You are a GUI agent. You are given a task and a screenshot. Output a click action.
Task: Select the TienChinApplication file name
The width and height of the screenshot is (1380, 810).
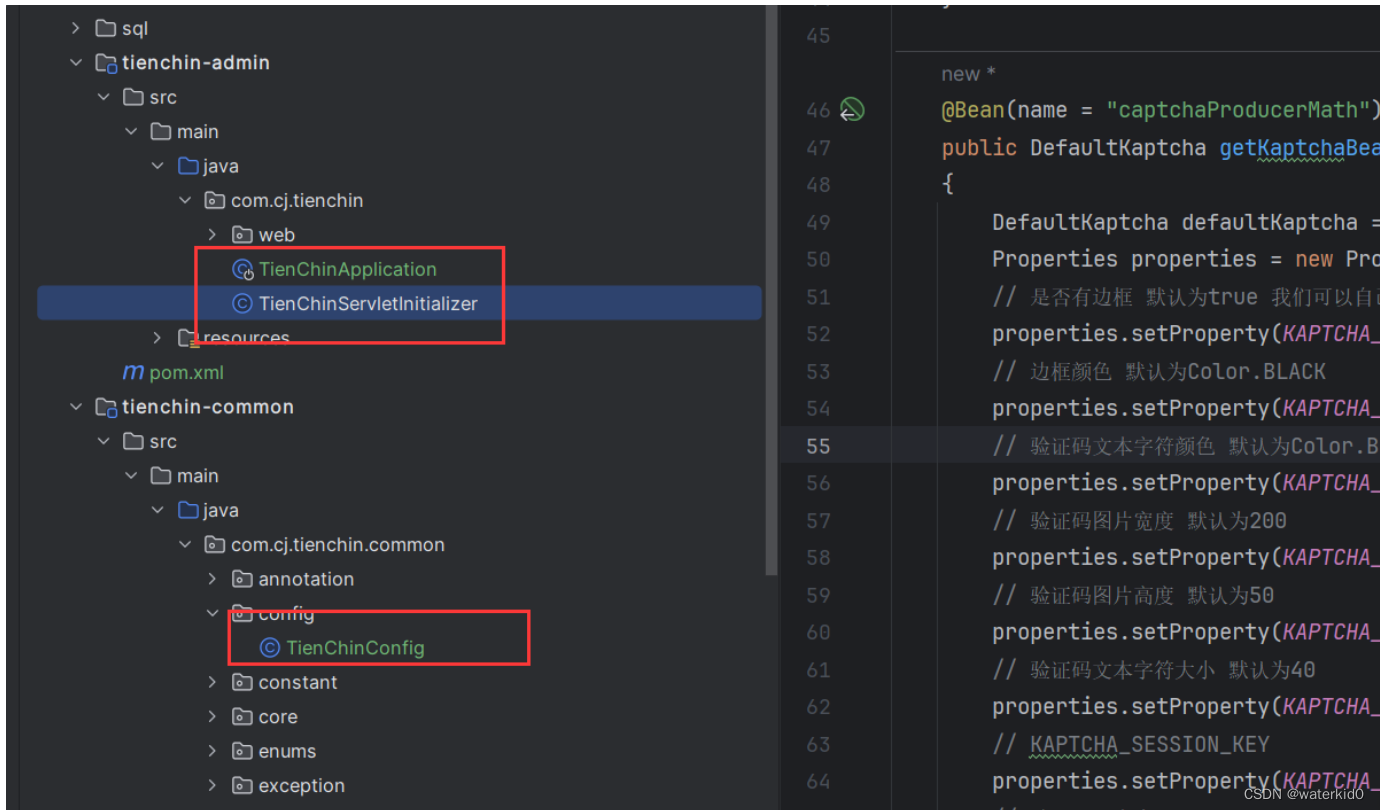tap(348, 269)
